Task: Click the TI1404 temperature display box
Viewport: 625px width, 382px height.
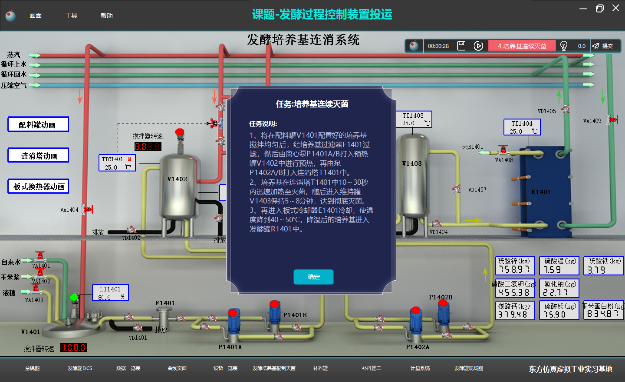Action: point(522,127)
